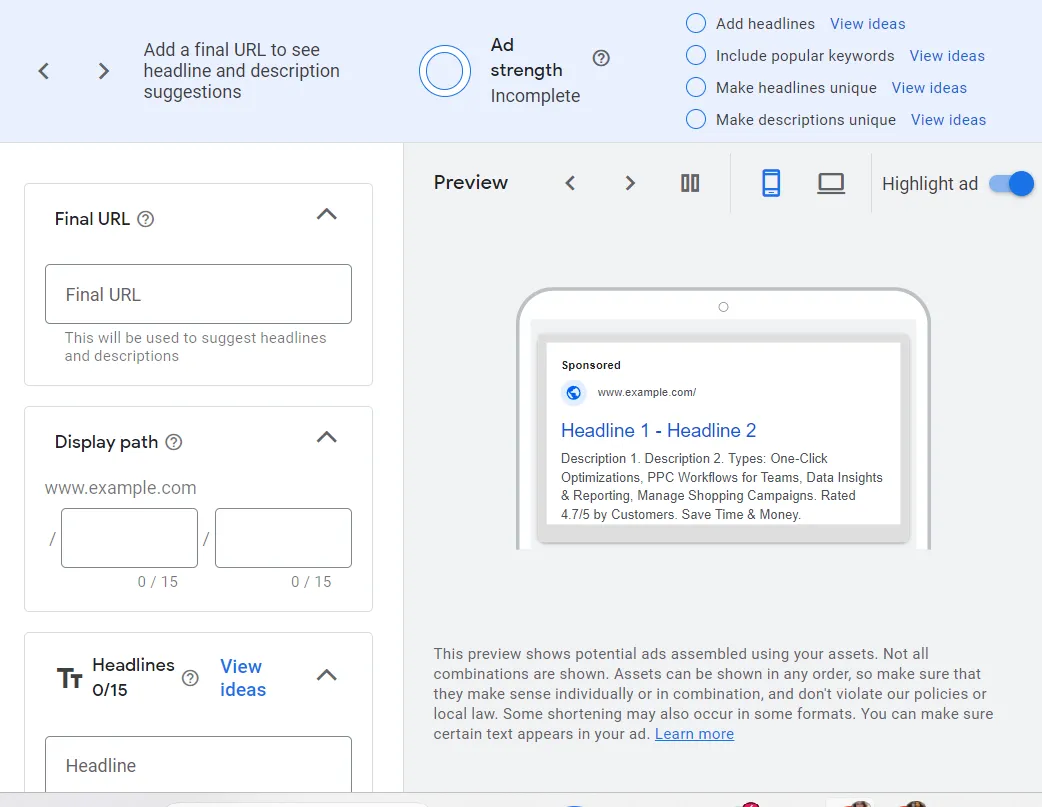Image resolution: width=1042 pixels, height=807 pixels.
Task: Select mobile device preview
Action: tap(771, 183)
